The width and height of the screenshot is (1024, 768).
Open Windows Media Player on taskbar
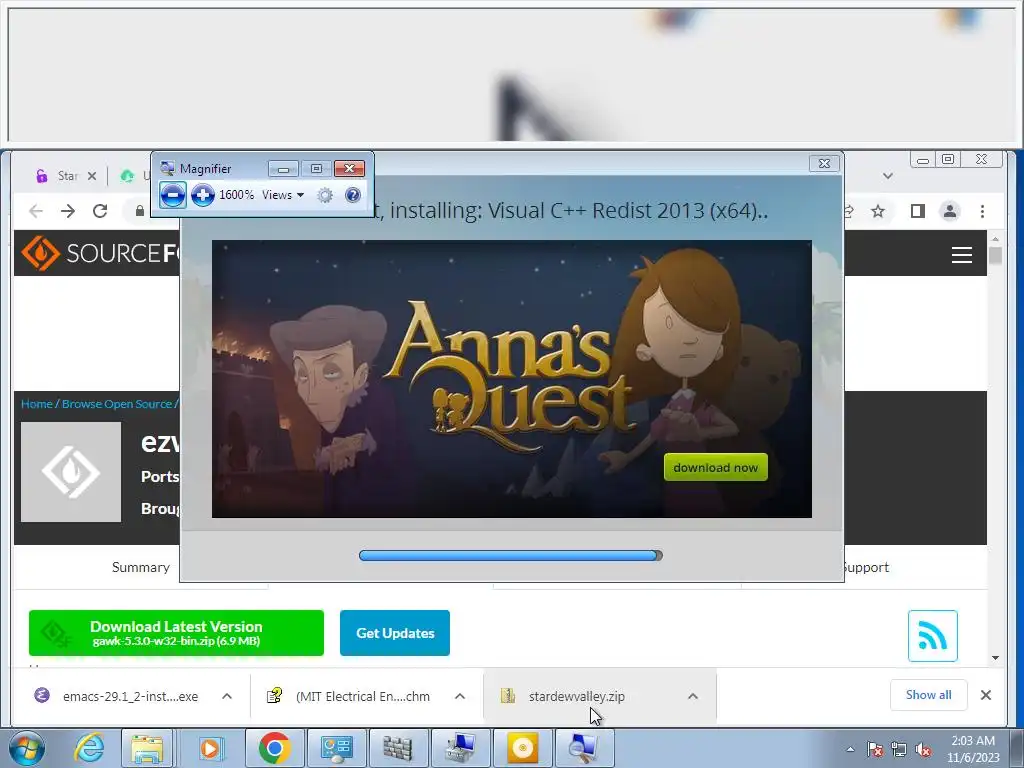click(x=210, y=748)
